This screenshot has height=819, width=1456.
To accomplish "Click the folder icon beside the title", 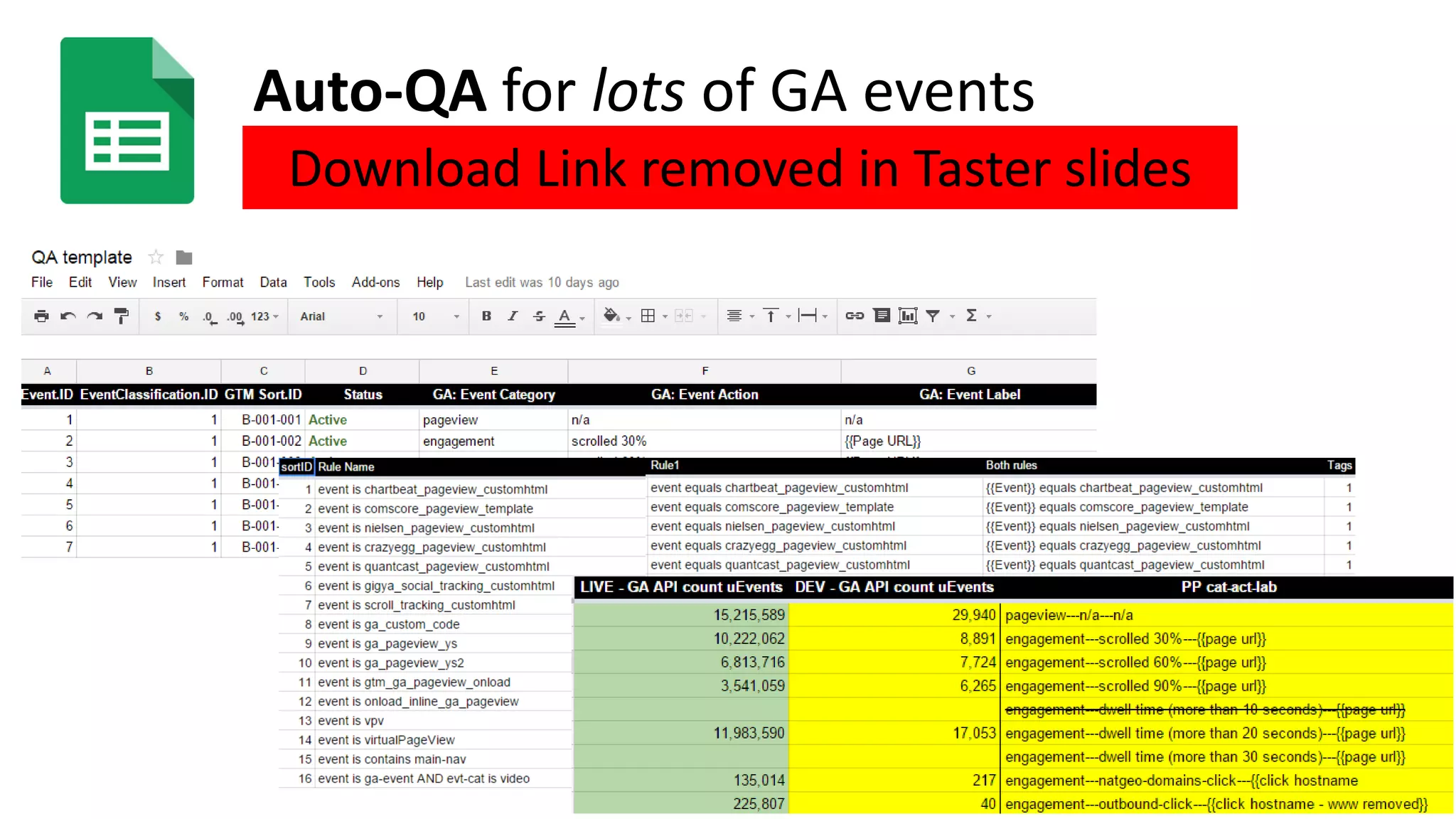I will 184,257.
